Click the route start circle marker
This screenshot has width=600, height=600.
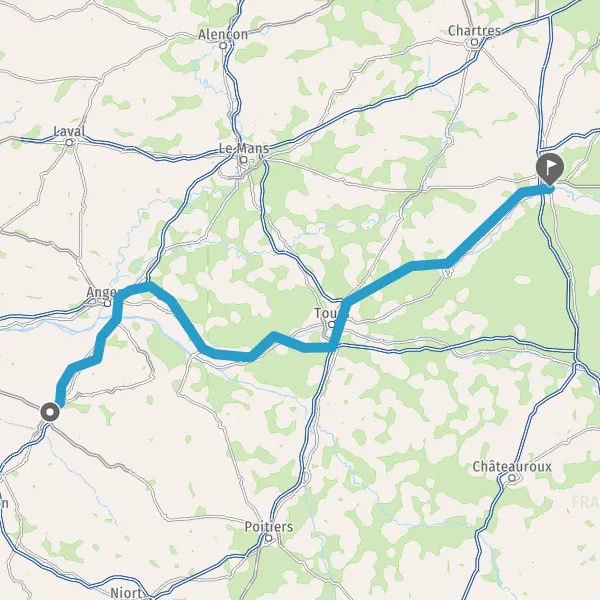point(50,412)
